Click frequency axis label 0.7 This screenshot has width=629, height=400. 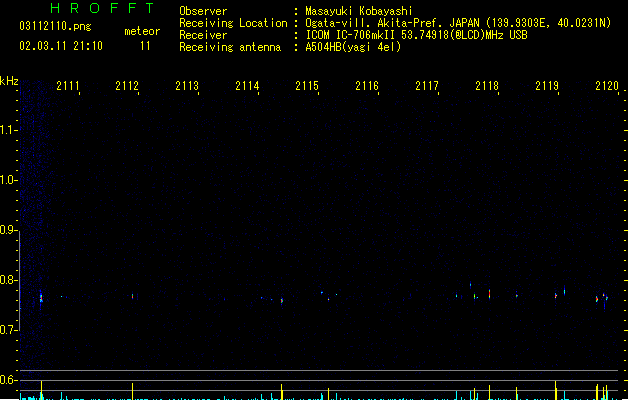(8, 330)
